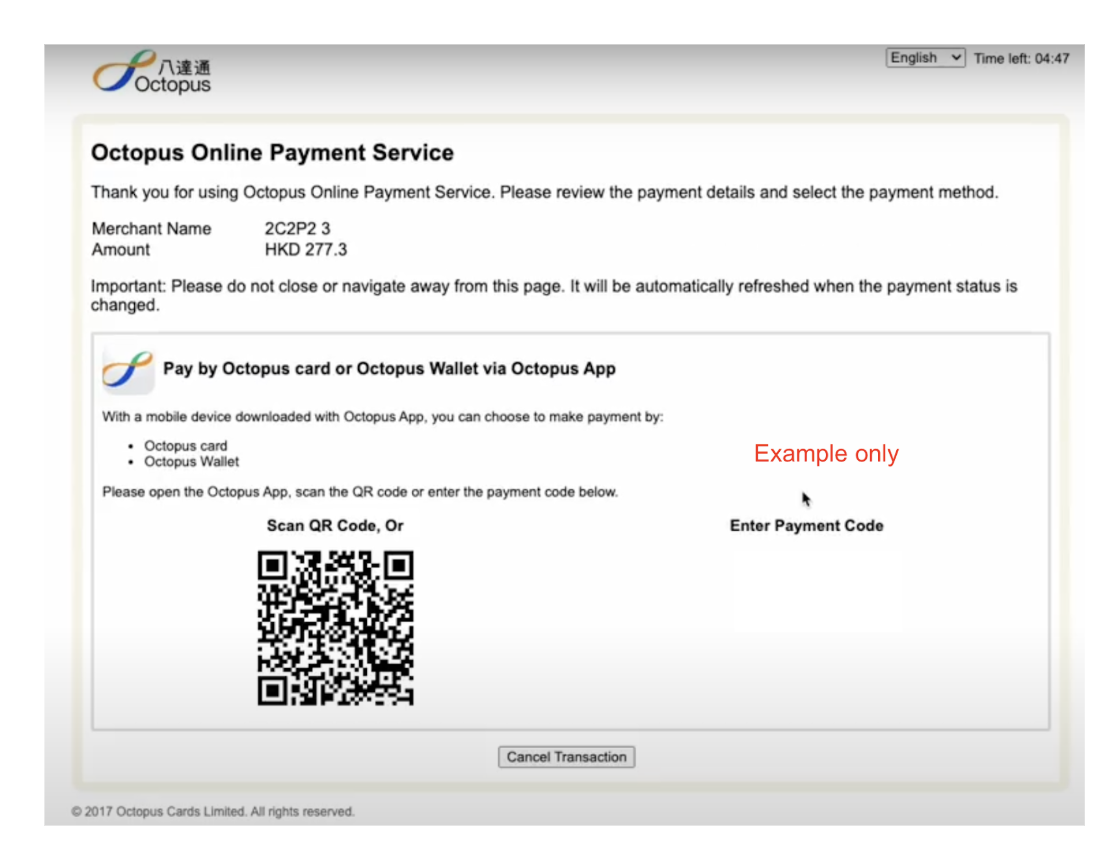The height and width of the screenshot is (860, 1108).
Task: Click the 'Time left: 04:47' countdown
Action: [1021, 59]
